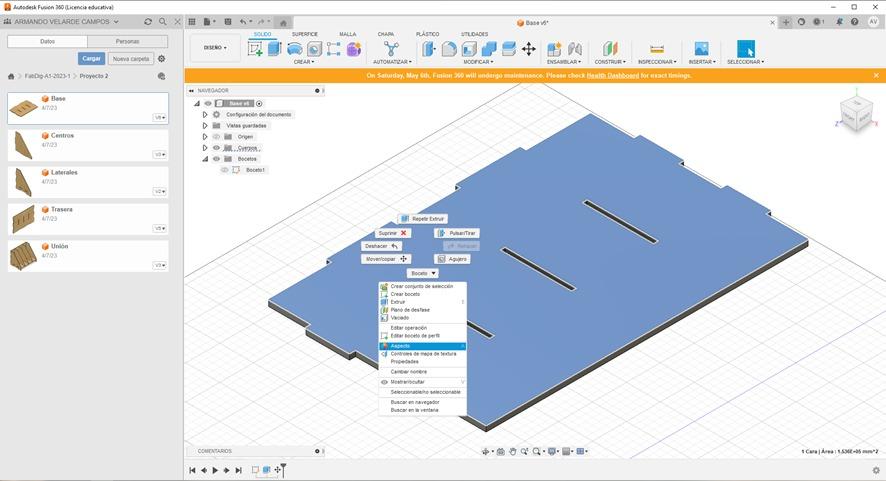This screenshot has height=481, width=886.
Task: Choose Cambiar nombre in the context menu
Action: point(422,372)
